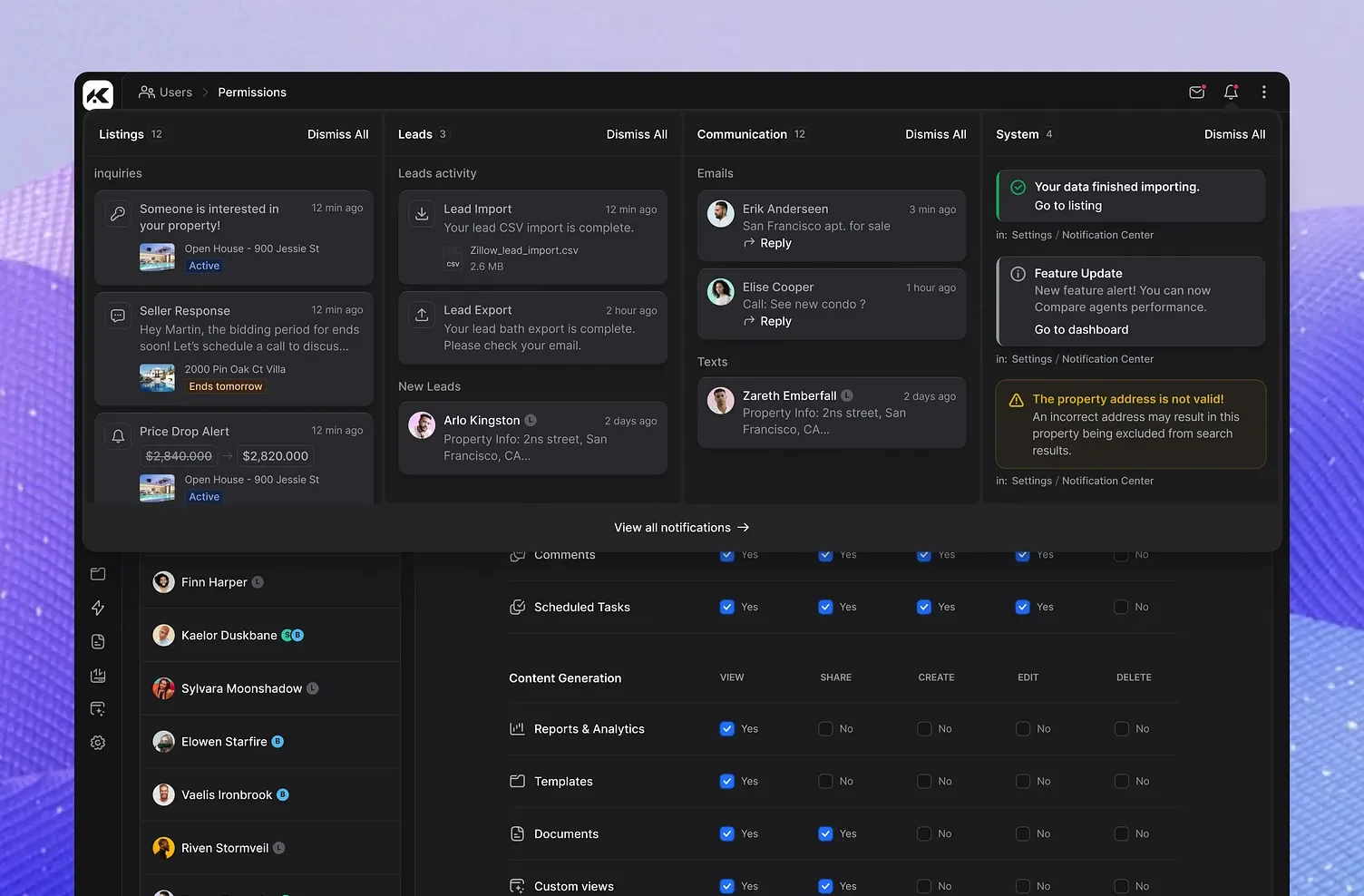Open the mail inbox icon
The height and width of the screenshot is (896, 1364).
tap(1196, 93)
